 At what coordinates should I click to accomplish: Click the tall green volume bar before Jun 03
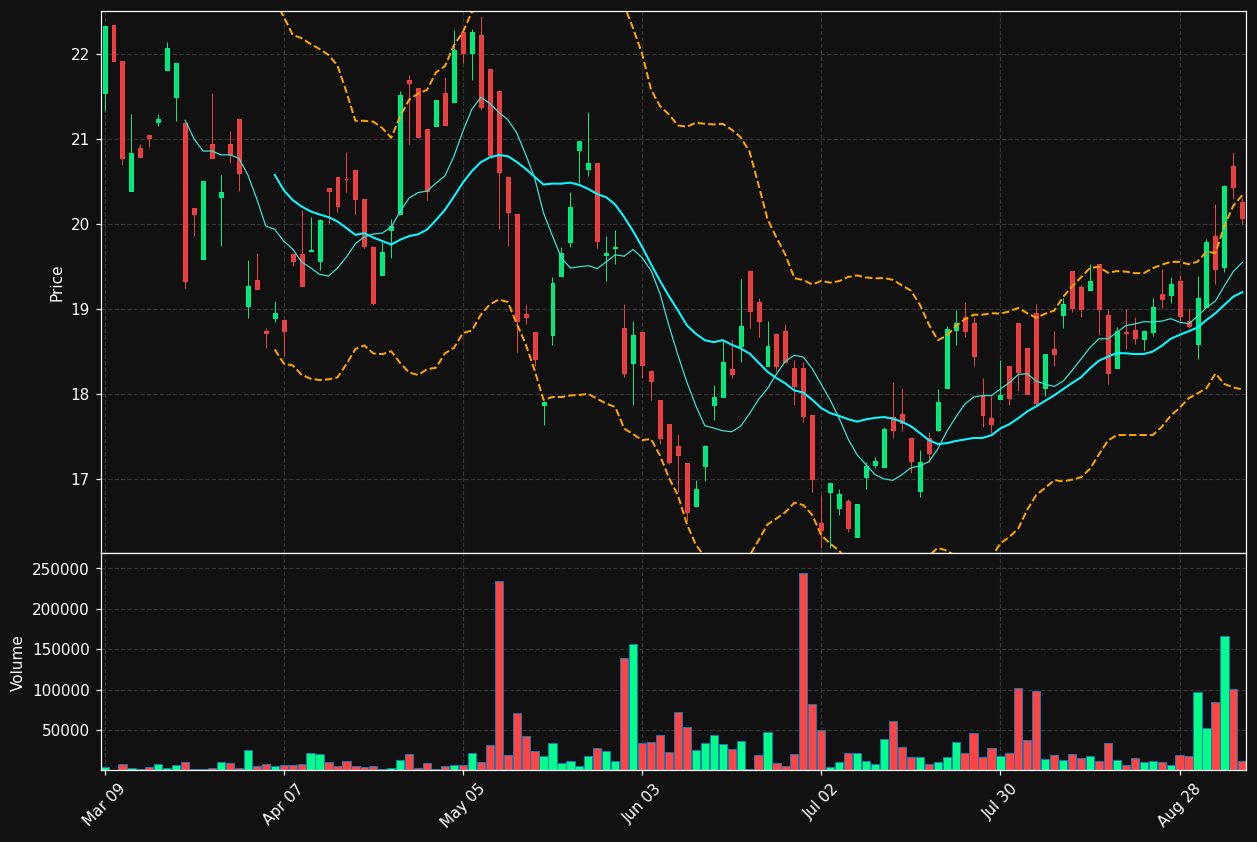click(x=633, y=707)
